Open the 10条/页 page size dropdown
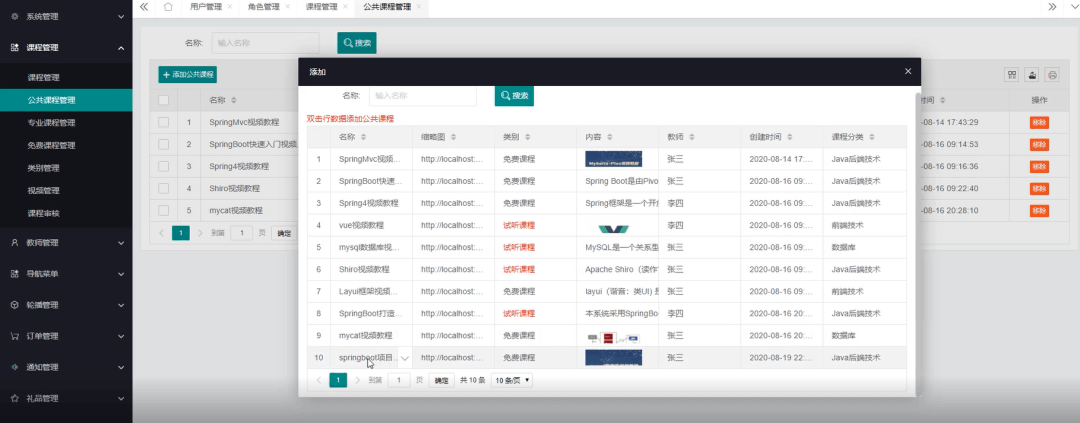This screenshot has width=1080, height=423. pos(512,380)
